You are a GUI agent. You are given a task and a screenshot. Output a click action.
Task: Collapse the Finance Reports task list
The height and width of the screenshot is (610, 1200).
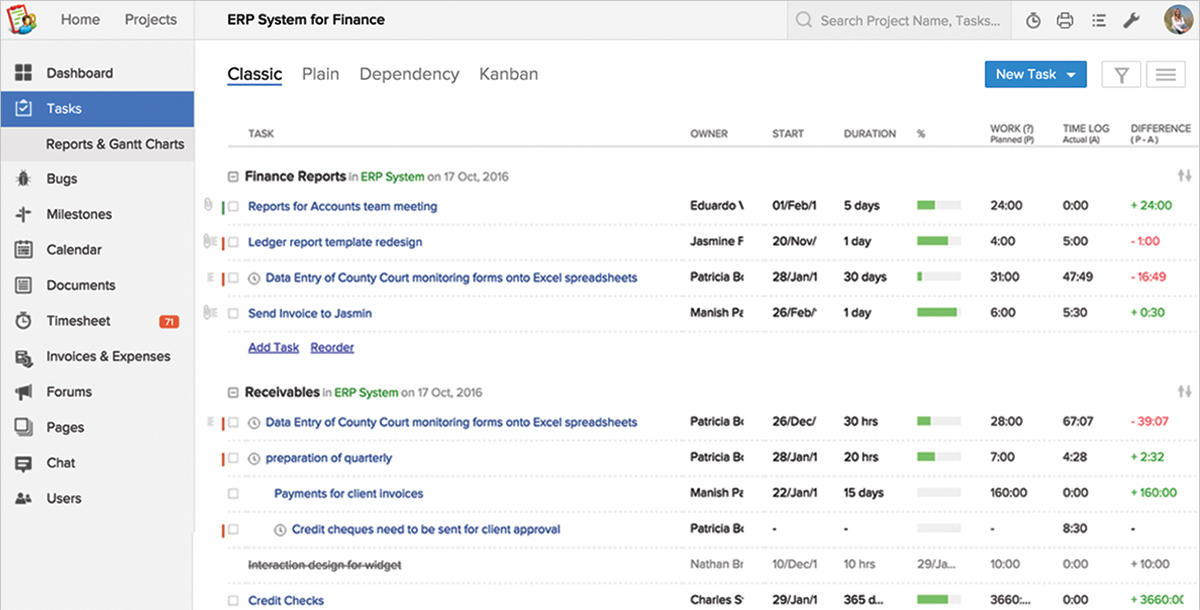tap(233, 177)
